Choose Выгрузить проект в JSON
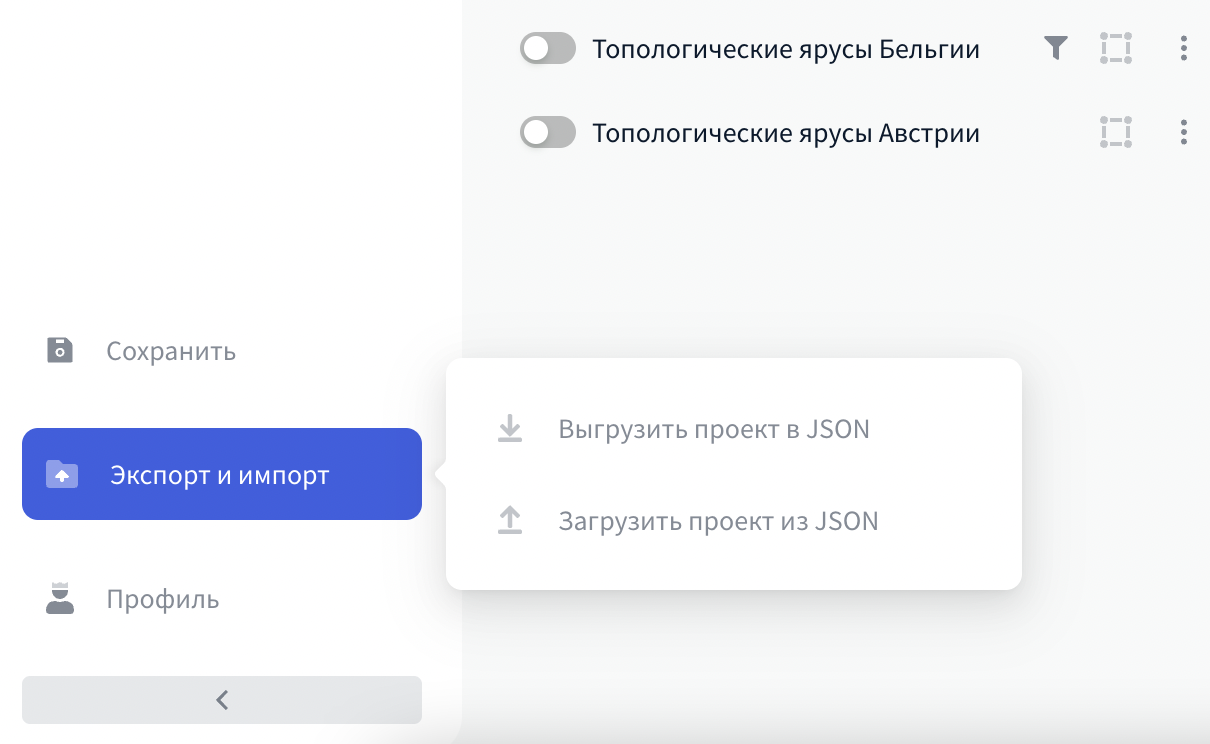The height and width of the screenshot is (744, 1210). pyautogui.click(x=714, y=430)
